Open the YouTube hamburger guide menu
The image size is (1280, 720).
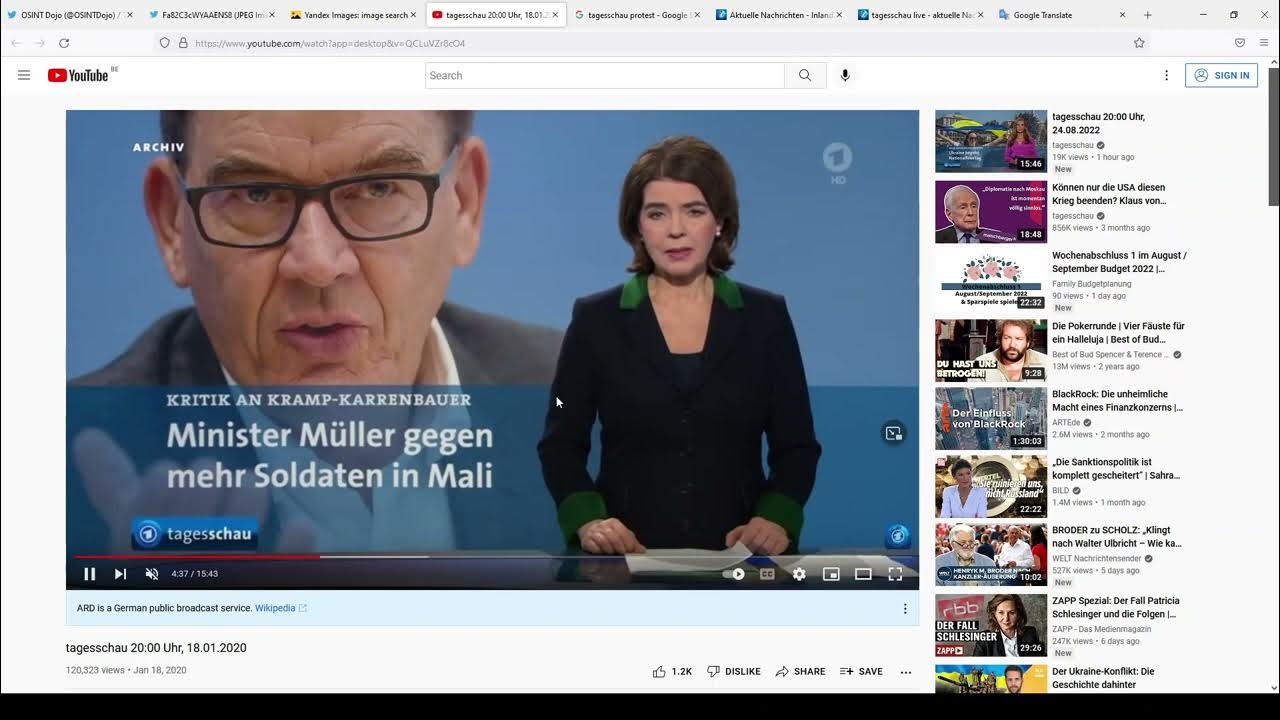click(24, 75)
